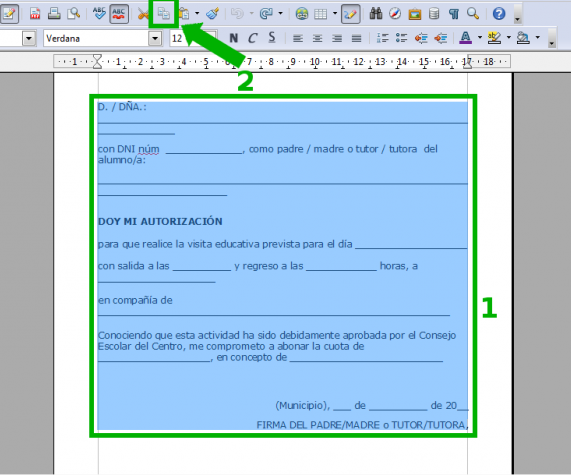571x475 pixels.
Task: Open the Insert Table dropdown arrow
Action: 335,14
